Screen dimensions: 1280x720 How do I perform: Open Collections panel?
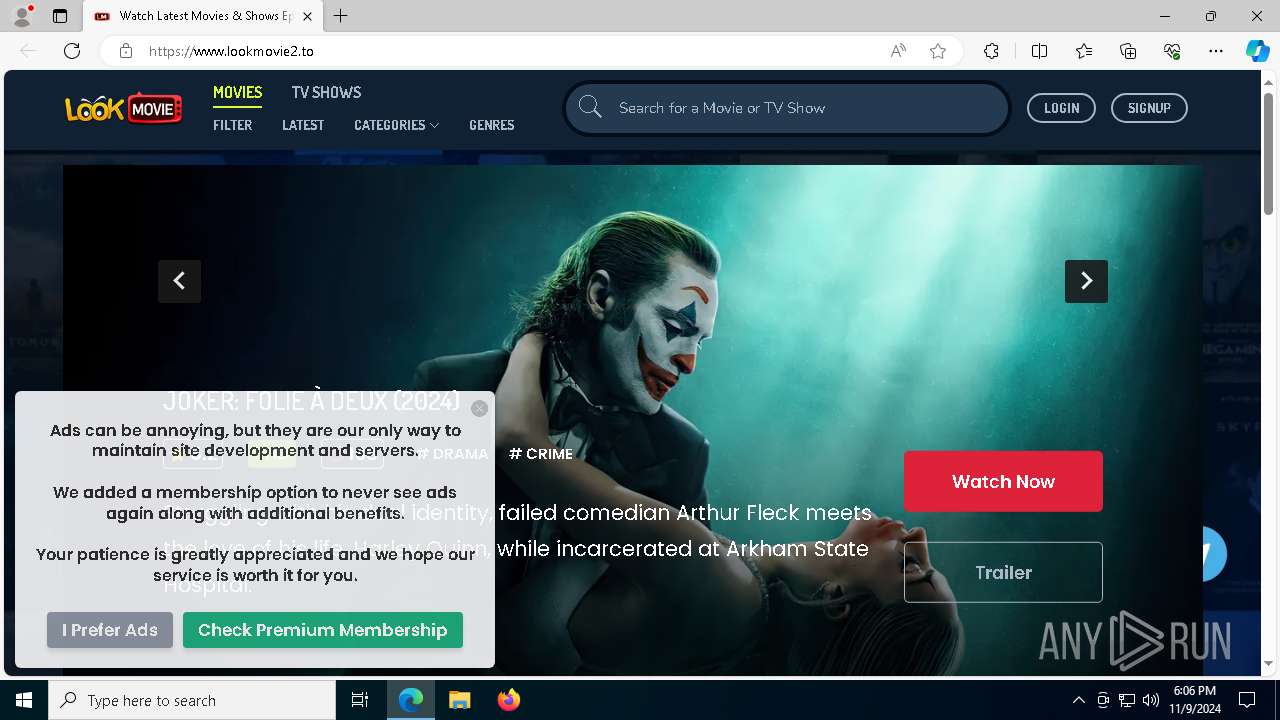(1128, 51)
